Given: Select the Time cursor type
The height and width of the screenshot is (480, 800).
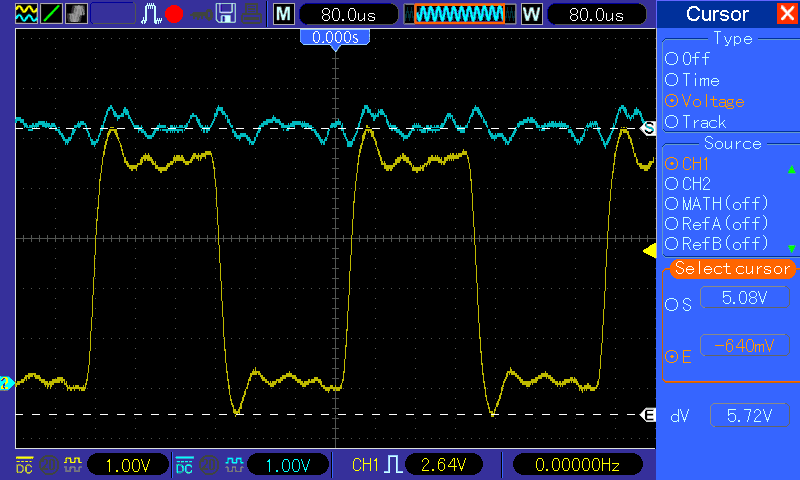Looking at the screenshot, I should [692, 80].
